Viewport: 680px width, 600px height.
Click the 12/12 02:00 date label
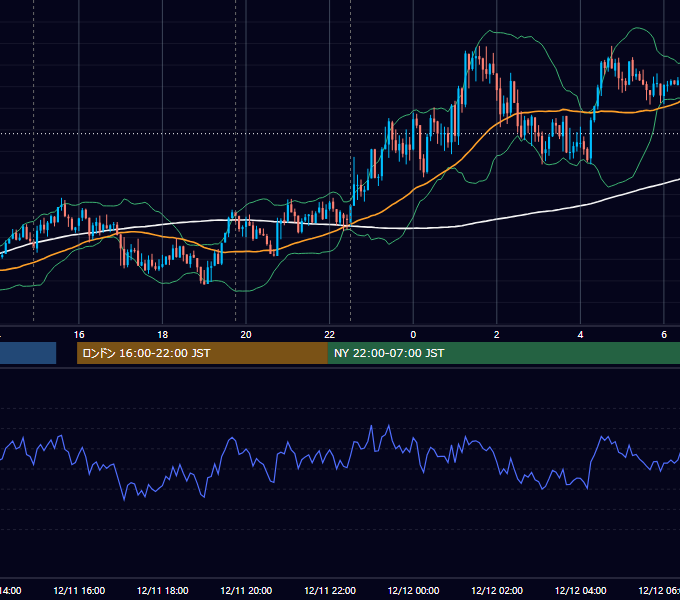pyautogui.click(x=497, y=590)
